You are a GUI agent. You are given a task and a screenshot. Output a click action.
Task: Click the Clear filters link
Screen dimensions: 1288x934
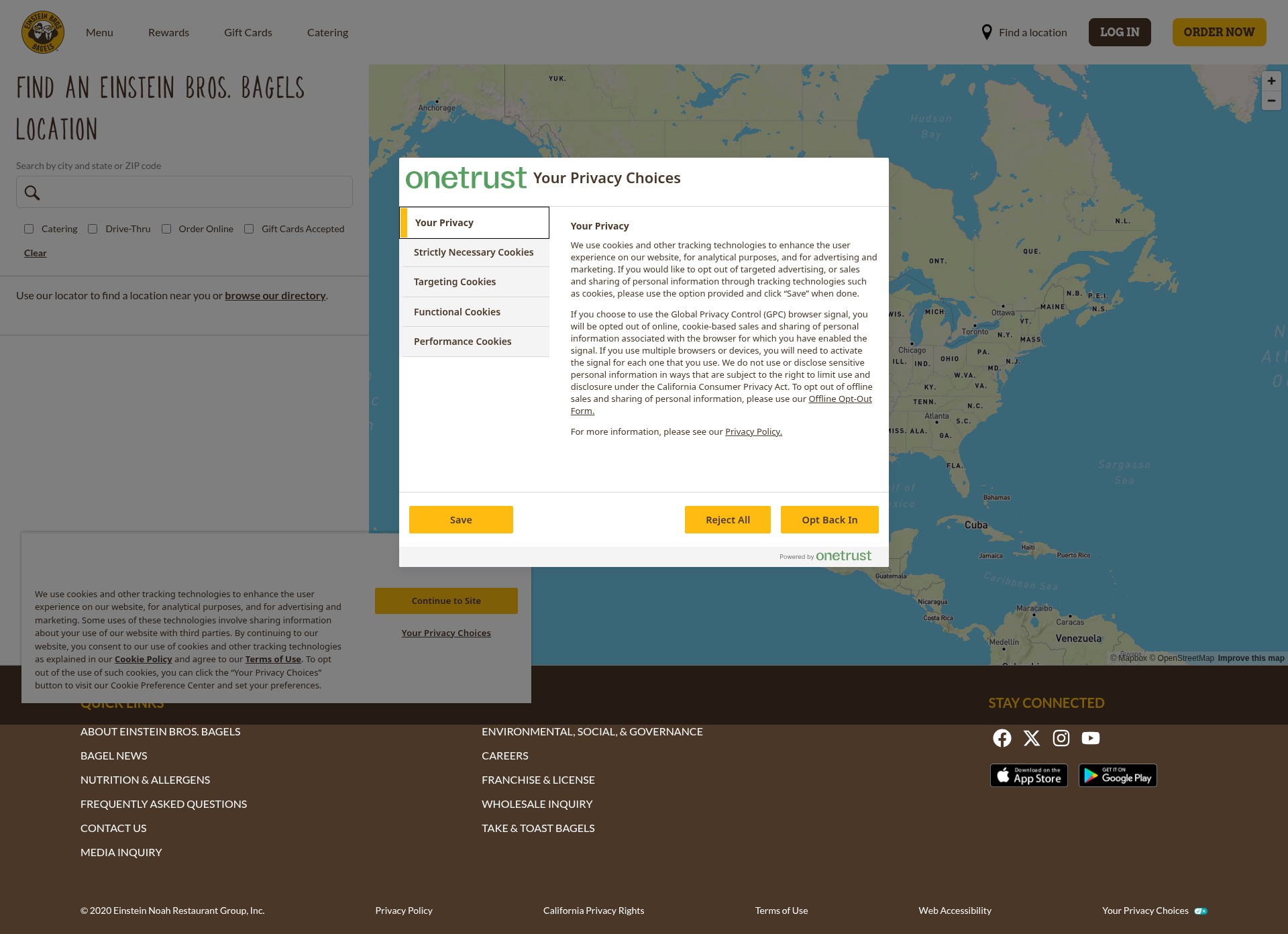click(x=36, y=253)
